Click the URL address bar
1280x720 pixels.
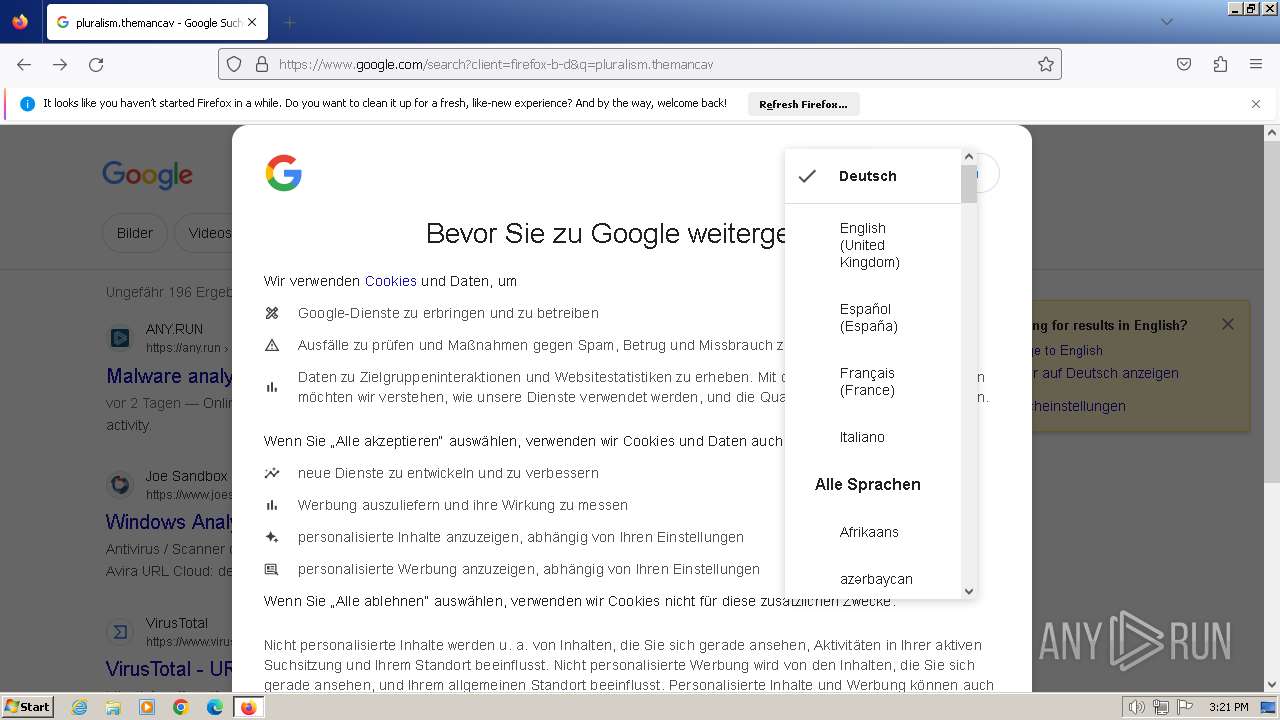640,64
